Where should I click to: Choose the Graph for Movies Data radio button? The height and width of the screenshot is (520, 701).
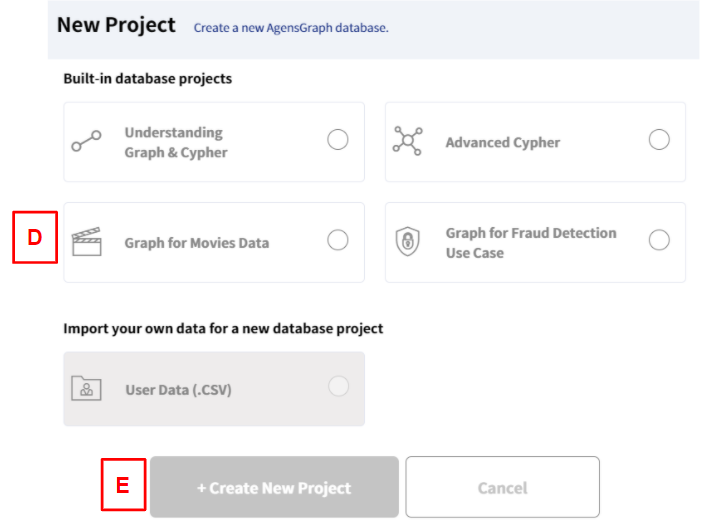pos(338,240)
